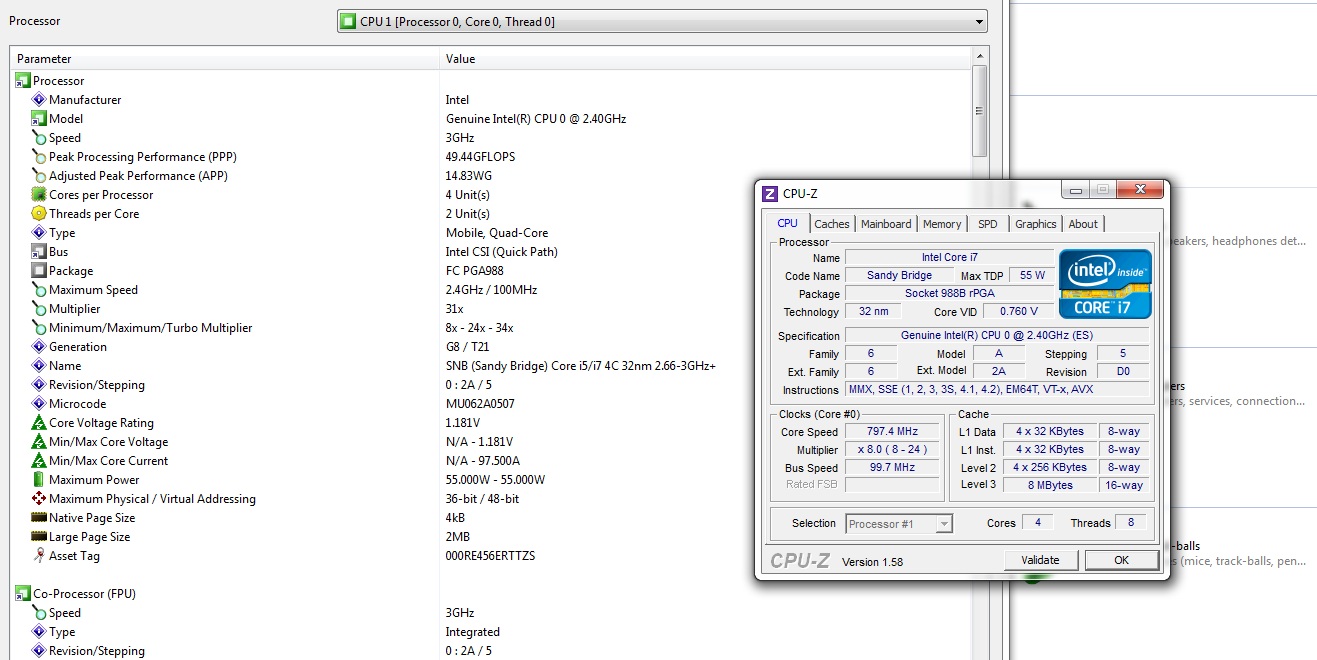Open the CPU 1 processor selection dropdown
Viewport: 1317px width, 660px height.
[977, 21]
